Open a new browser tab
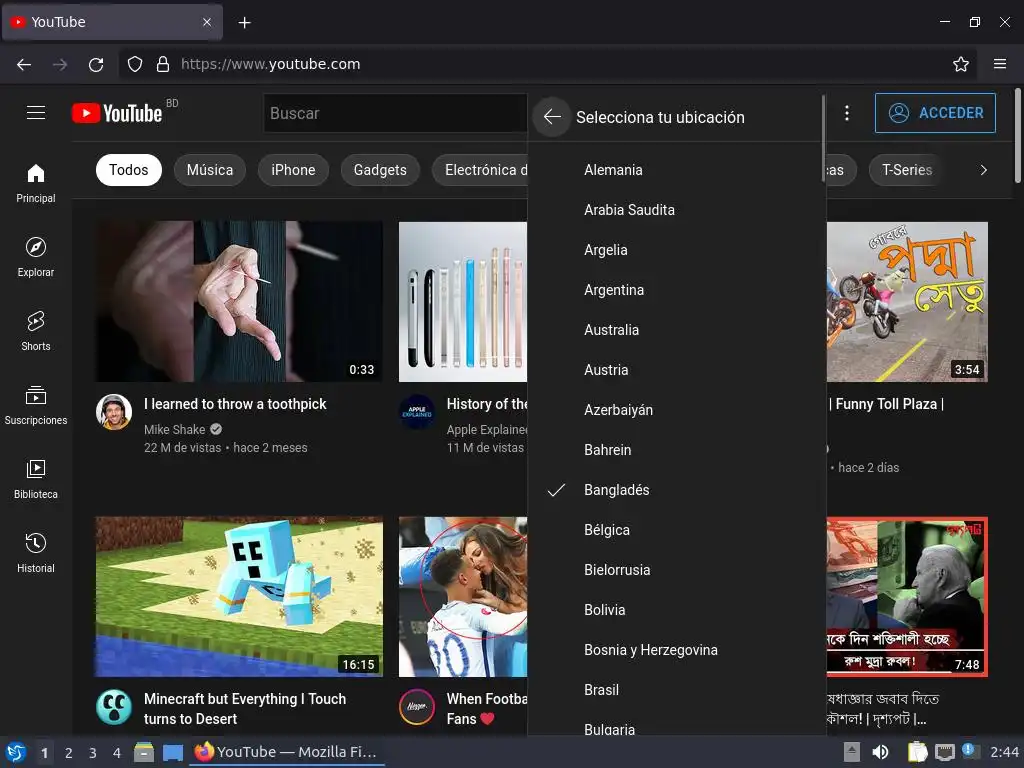Viewport: 1024px width, 768px height. pyautogui.click(x=244, y=22)
